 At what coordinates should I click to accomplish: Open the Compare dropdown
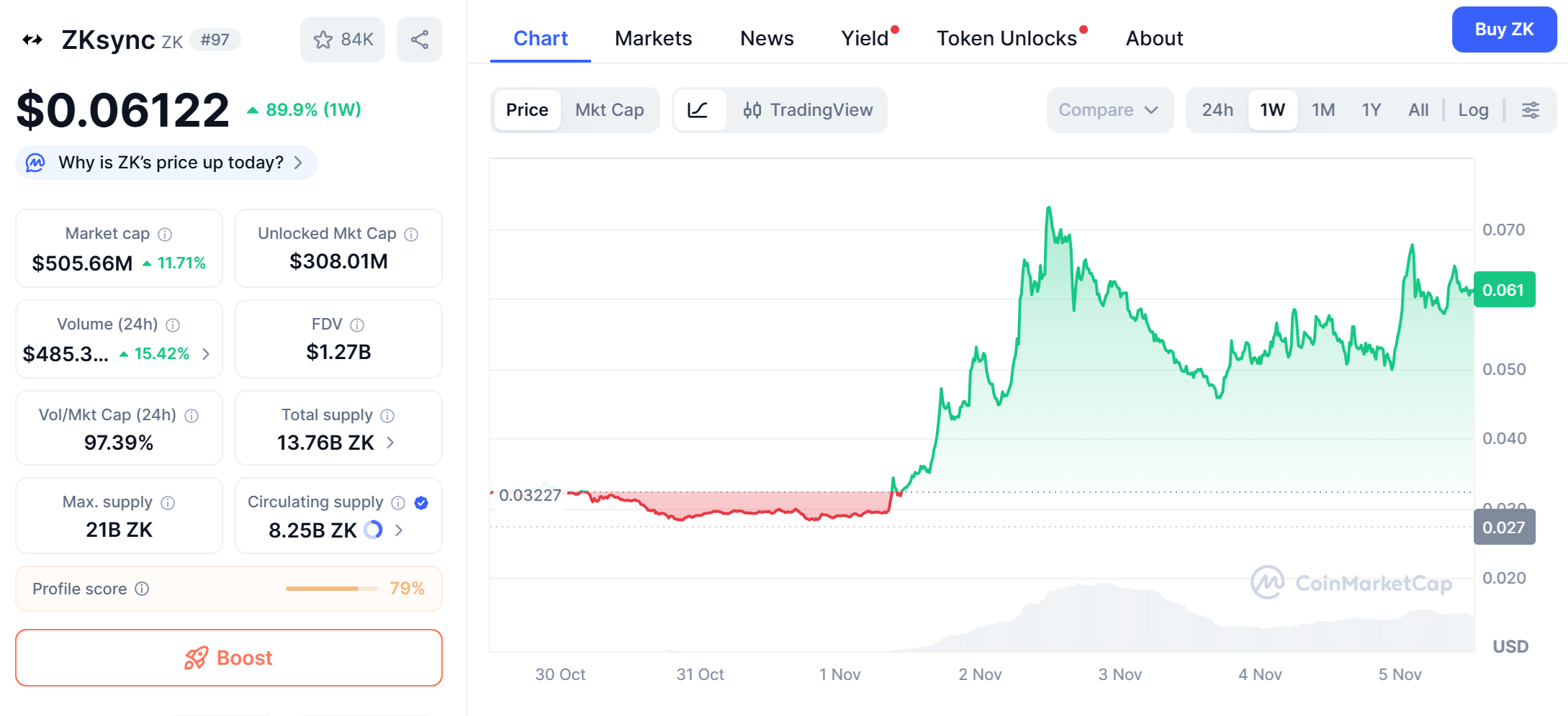coord(1109,110)
